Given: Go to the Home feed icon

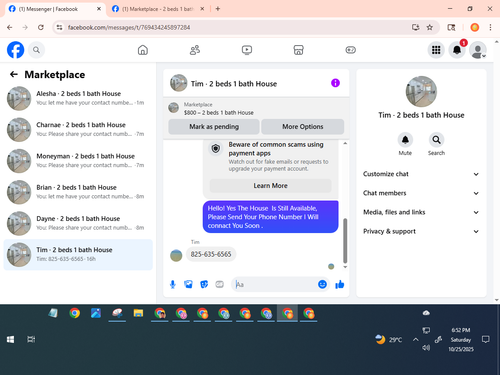Looking at the screenshot, I should 143,50.
